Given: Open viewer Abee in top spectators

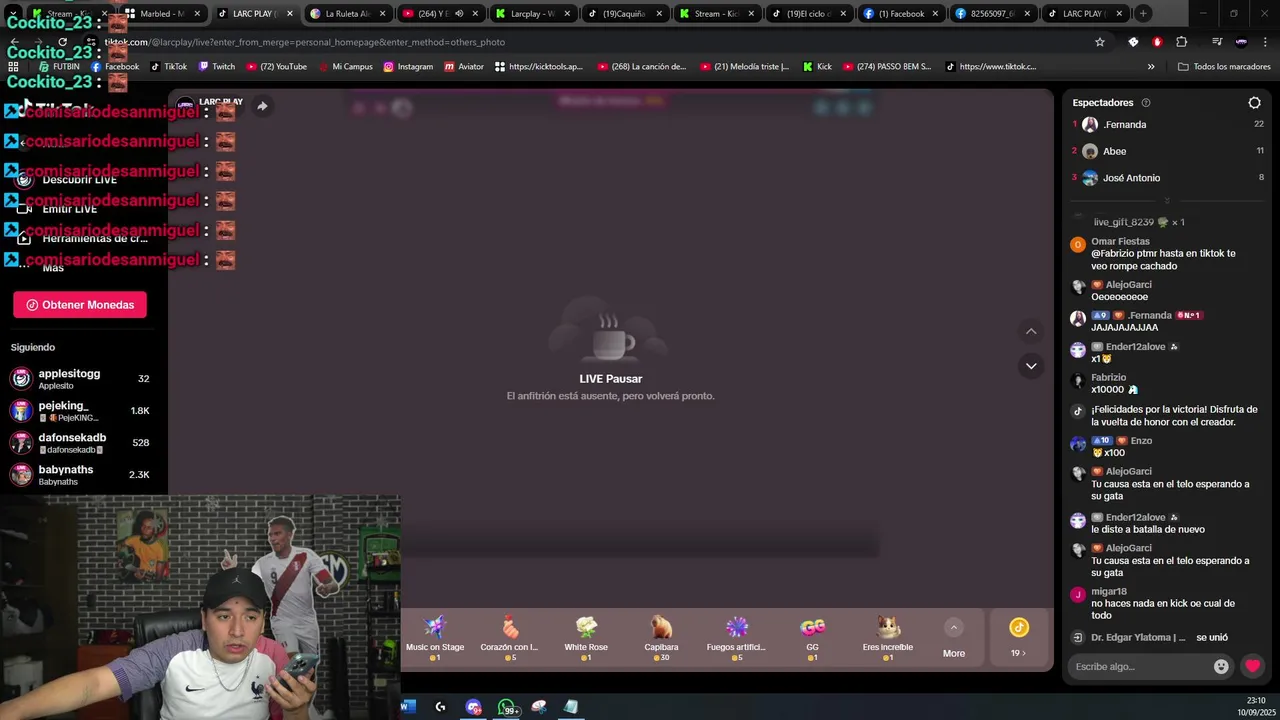Looking at the screenshot, I should (1114, 151).
